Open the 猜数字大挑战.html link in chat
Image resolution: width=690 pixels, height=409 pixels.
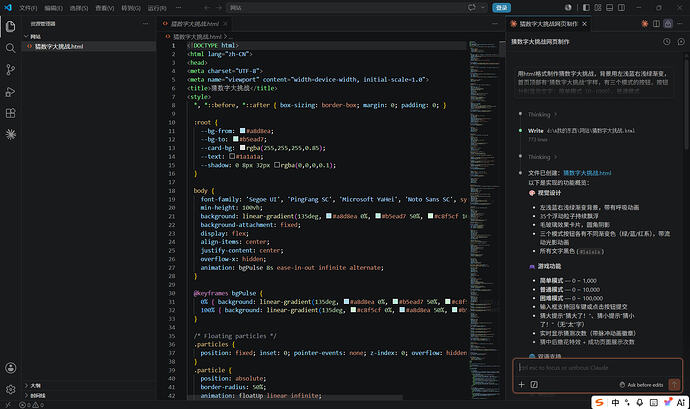[587, 173]
